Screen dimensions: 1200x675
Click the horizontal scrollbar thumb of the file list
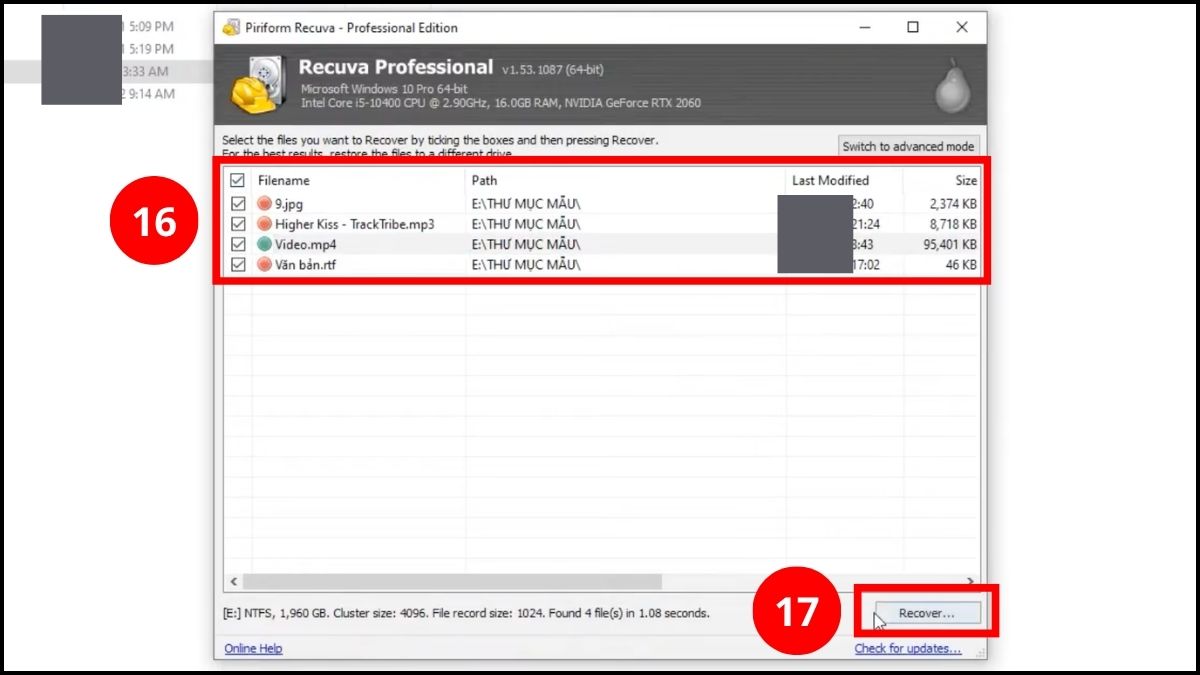click(x=452, y=581)
